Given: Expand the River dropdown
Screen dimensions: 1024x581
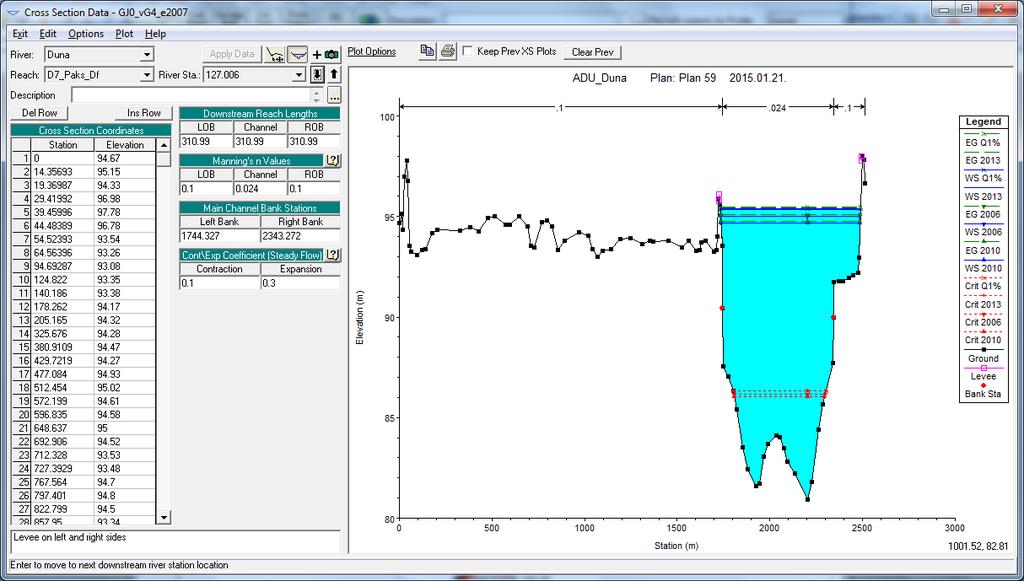Looking at the screenshot, I should [x=147, y=55].
